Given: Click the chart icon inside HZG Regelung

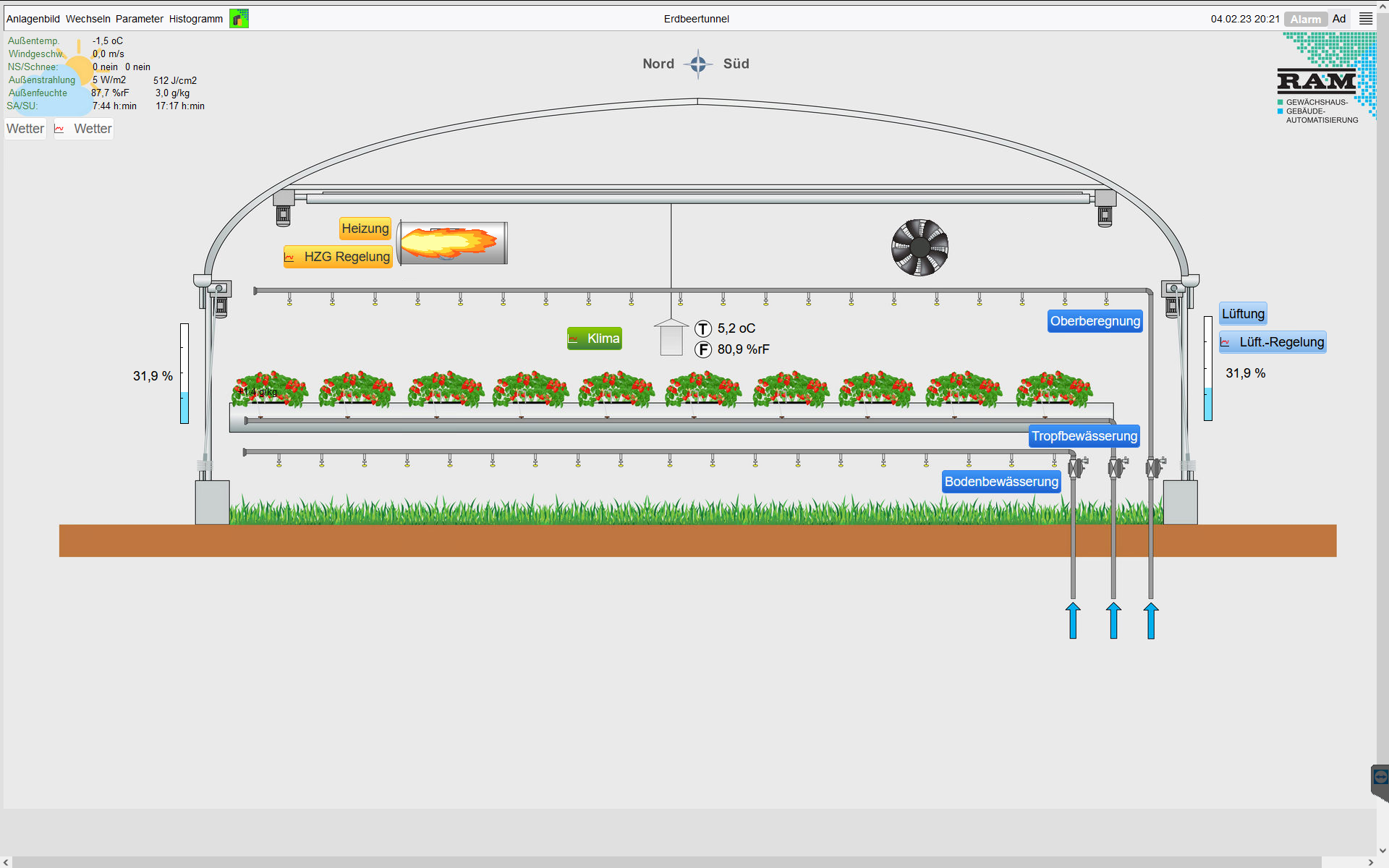Looking at the screenshot, I should point(290,257).
